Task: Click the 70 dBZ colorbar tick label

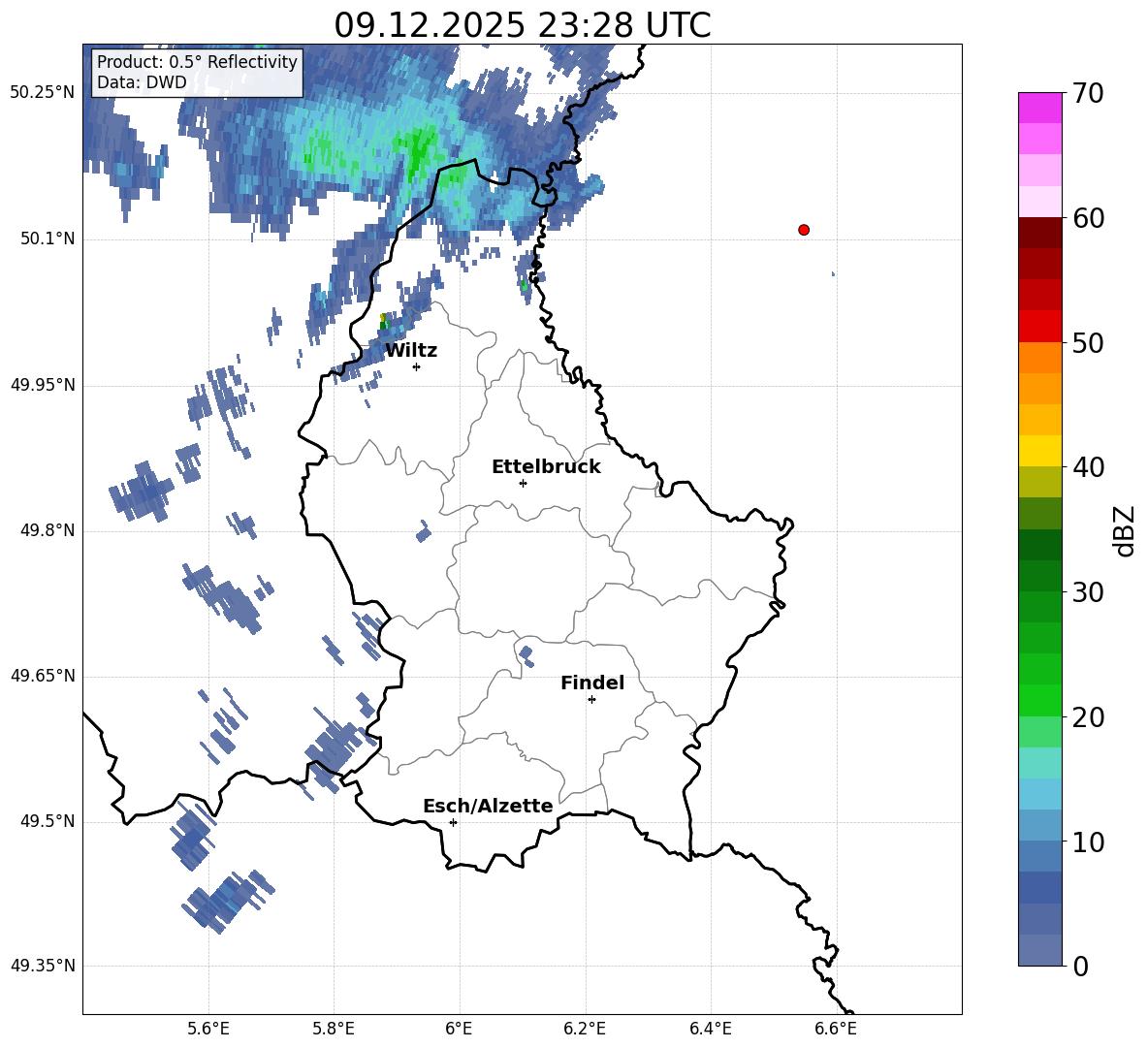Action: coord(1088,93)
